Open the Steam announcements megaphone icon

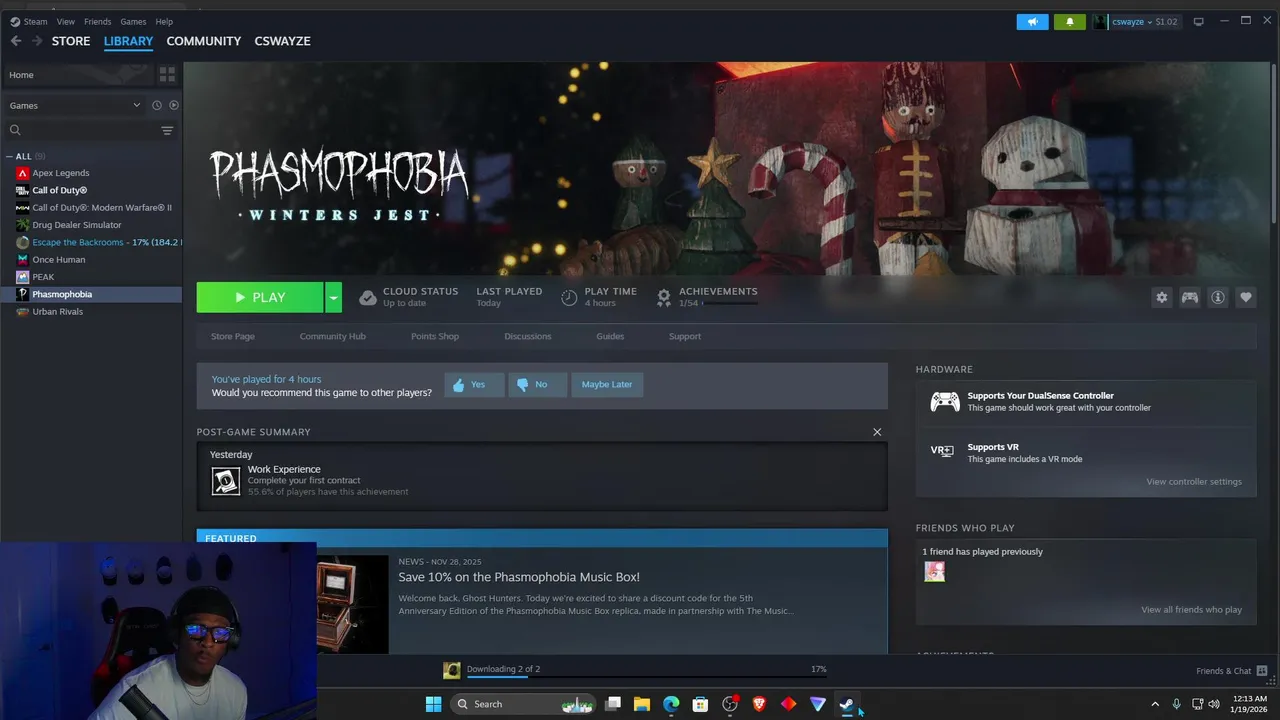click(1032, 21)
